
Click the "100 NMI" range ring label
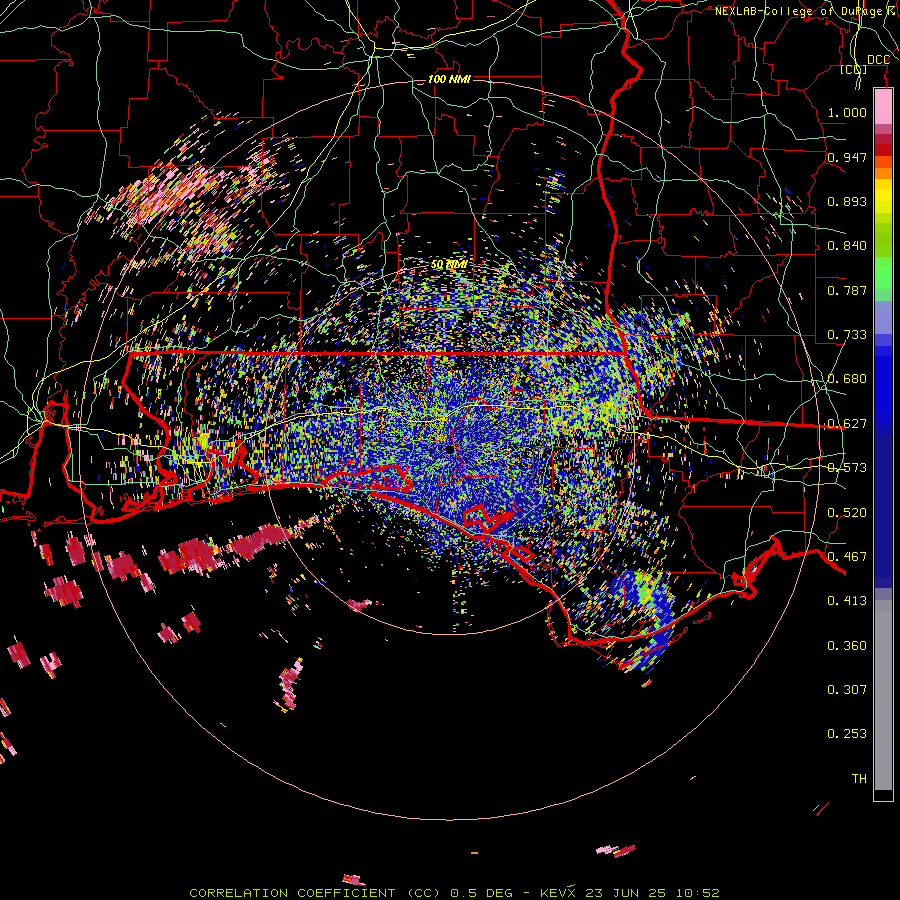pos(449,79)
